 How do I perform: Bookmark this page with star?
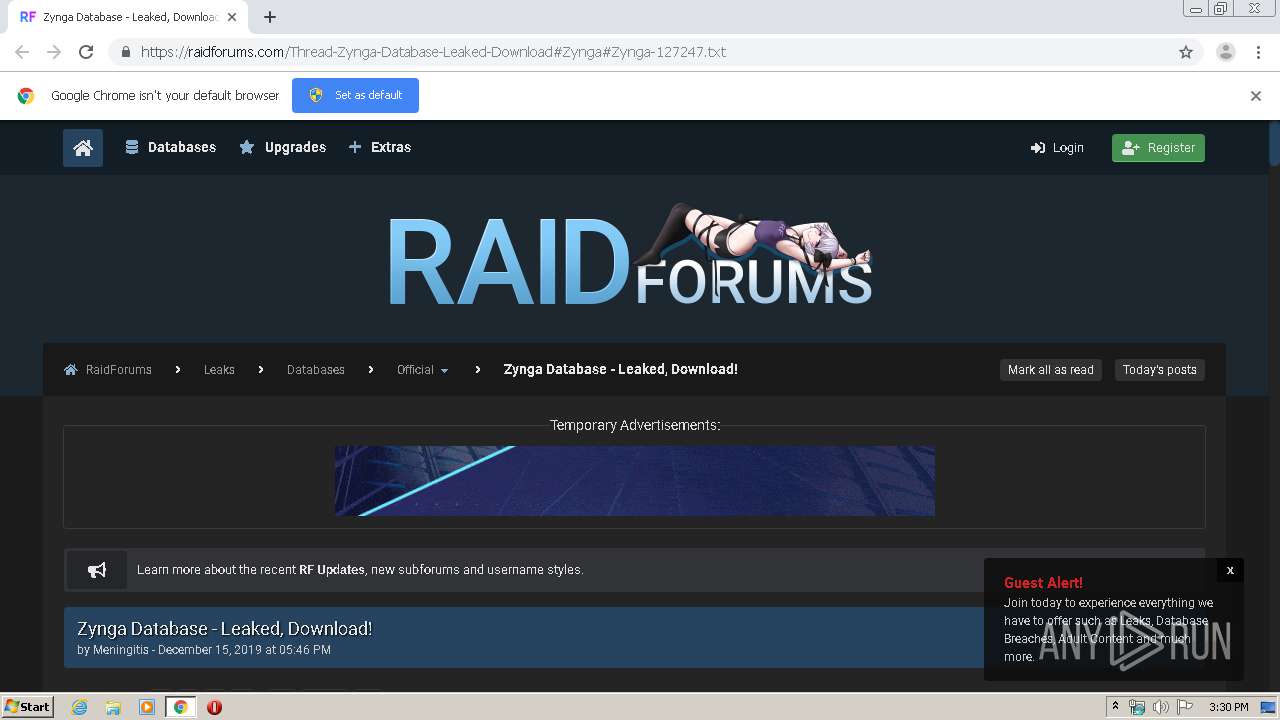(1186, 52)
